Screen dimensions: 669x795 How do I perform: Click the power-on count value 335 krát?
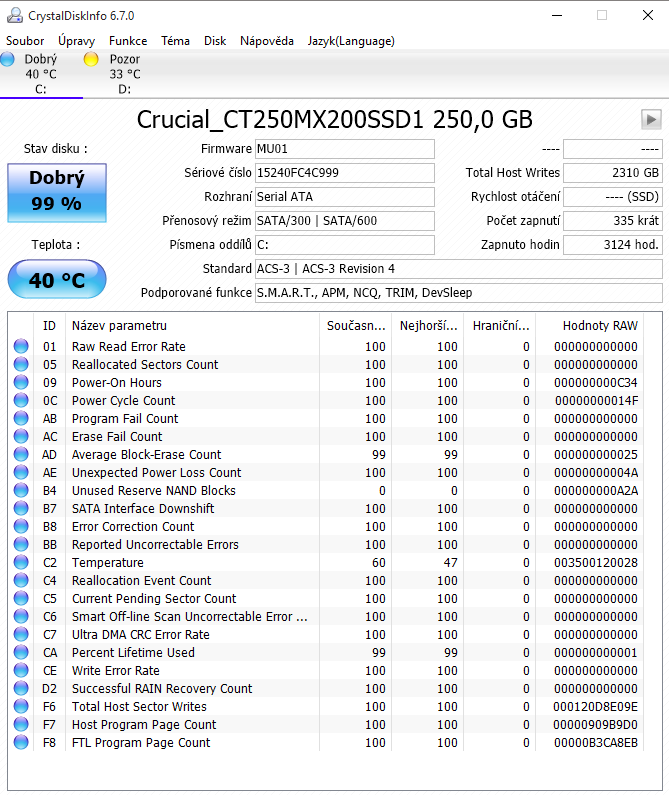click(x=613, y=221)
